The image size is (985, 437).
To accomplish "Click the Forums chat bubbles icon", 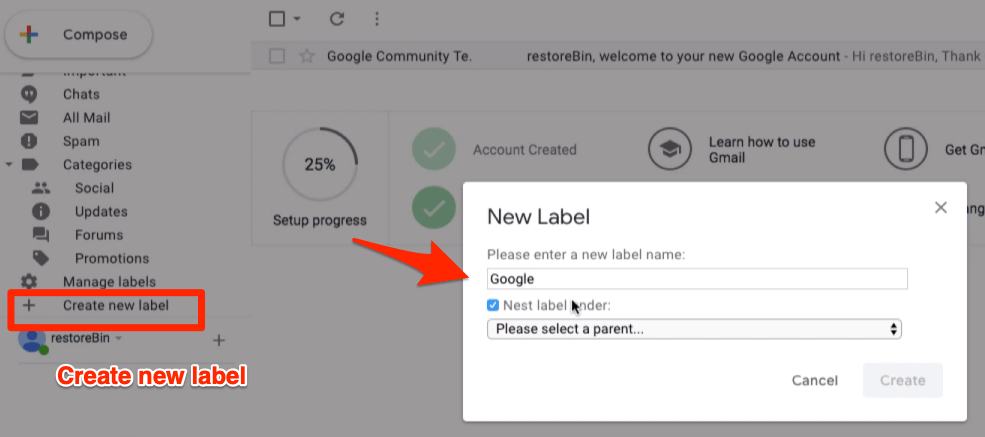I will pyautogui.click(x=41, y=235).
